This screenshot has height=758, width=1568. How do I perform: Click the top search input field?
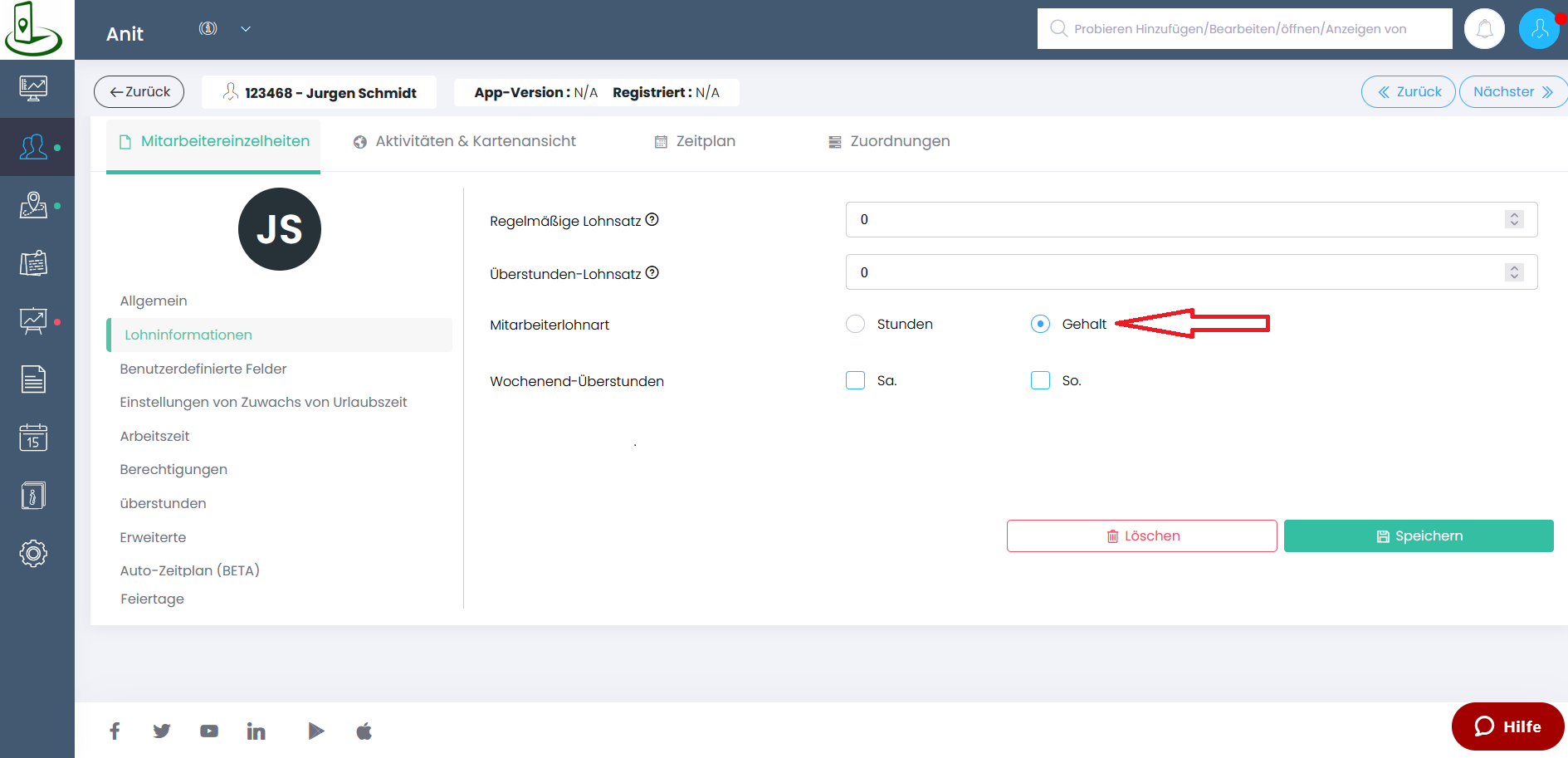pyautogui.click(x=1245, y=29)
